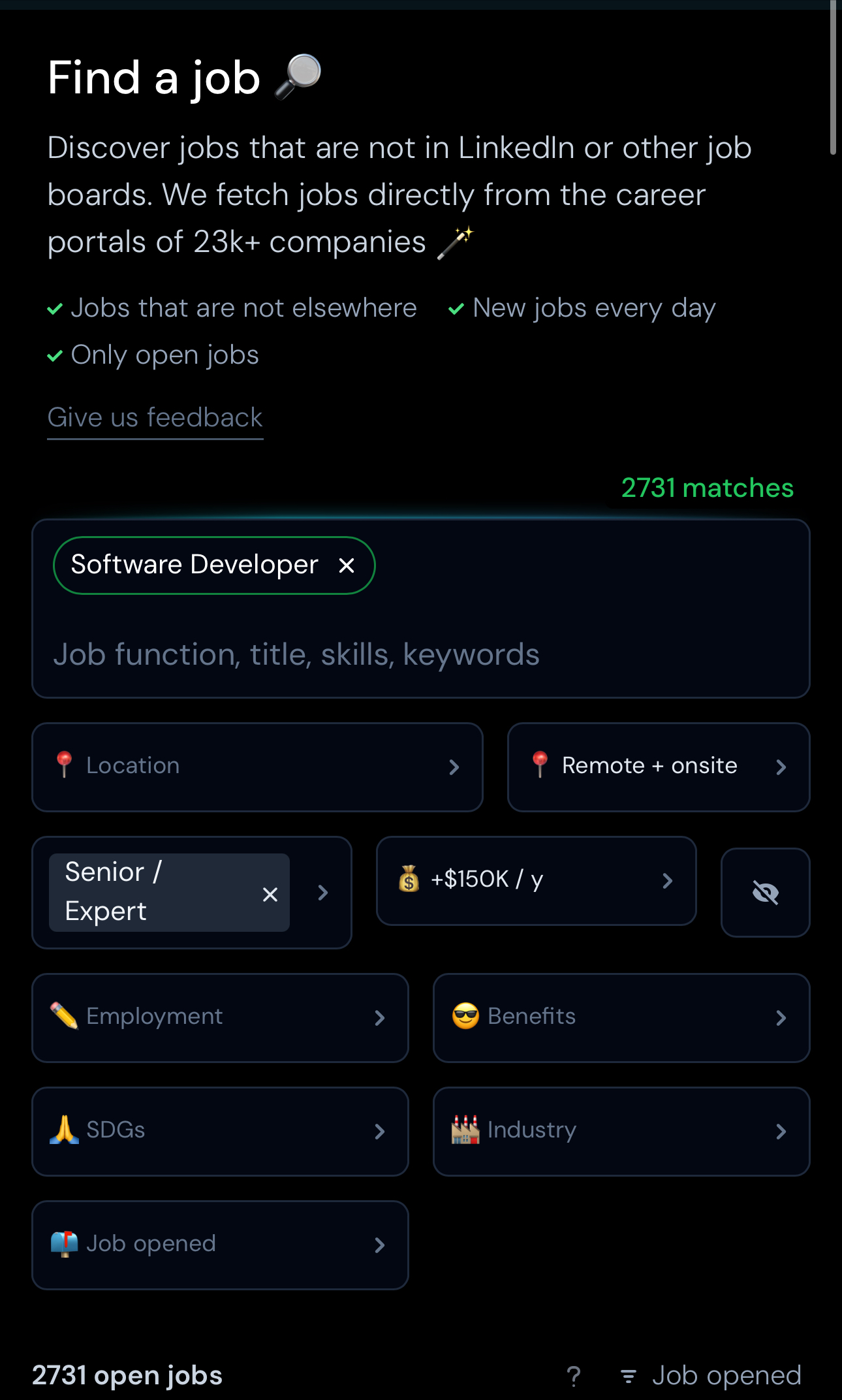This screenshot has height=1400, width=842.
Task: Click the red pin Location icon
Action: click(x=65, y=765)
